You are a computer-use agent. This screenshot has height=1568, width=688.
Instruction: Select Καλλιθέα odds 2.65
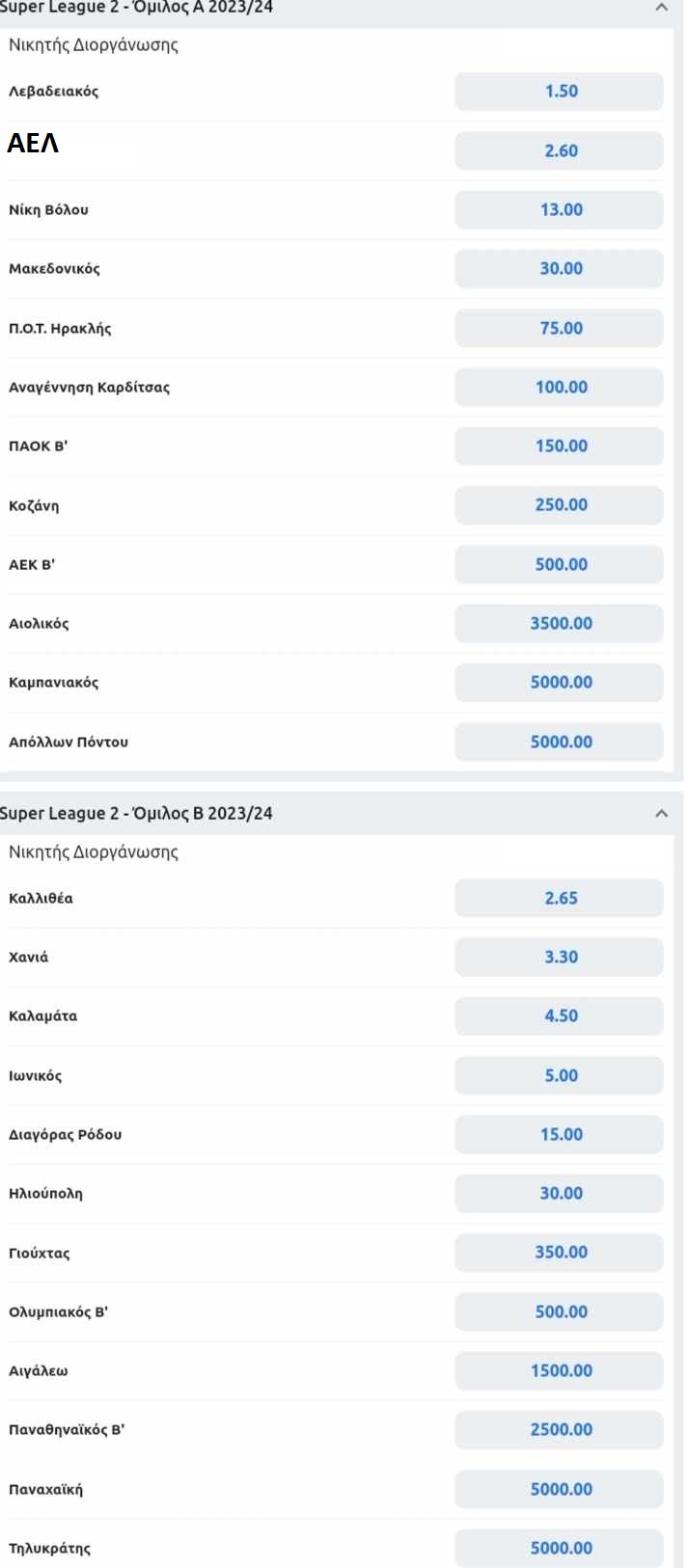(x=560, y=898)
